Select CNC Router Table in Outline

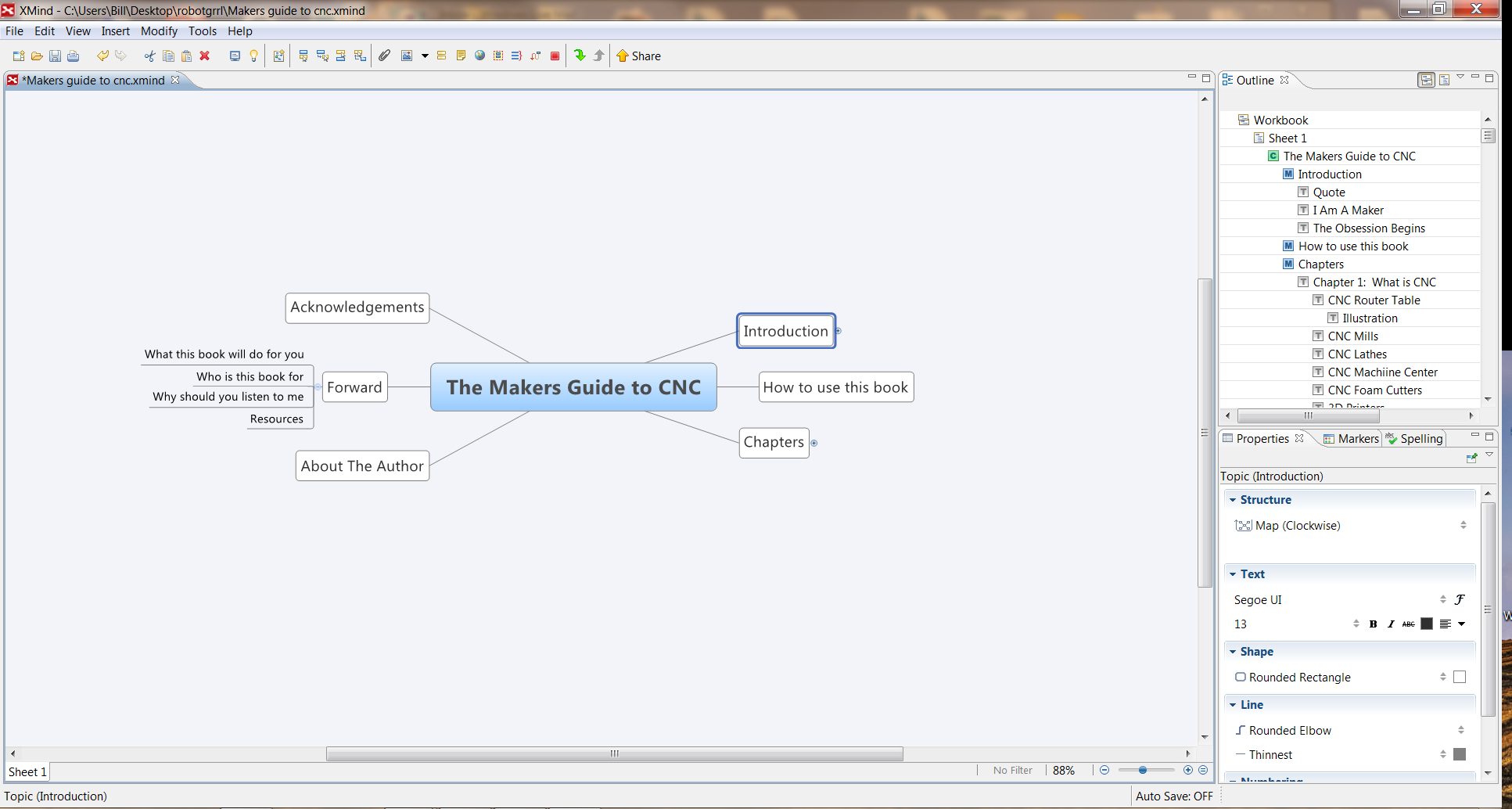click(1374, 300)
